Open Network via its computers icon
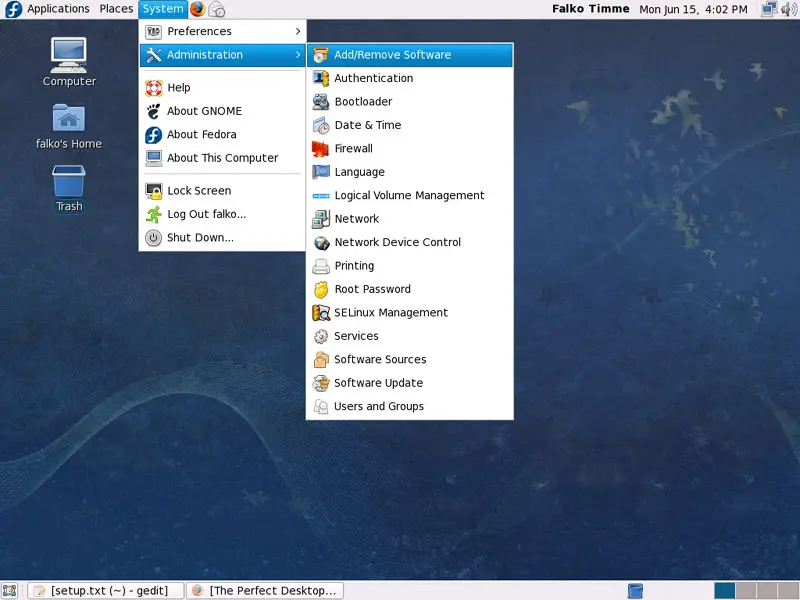This screenshot has width=800, height=600. click(x=321, y=219)
